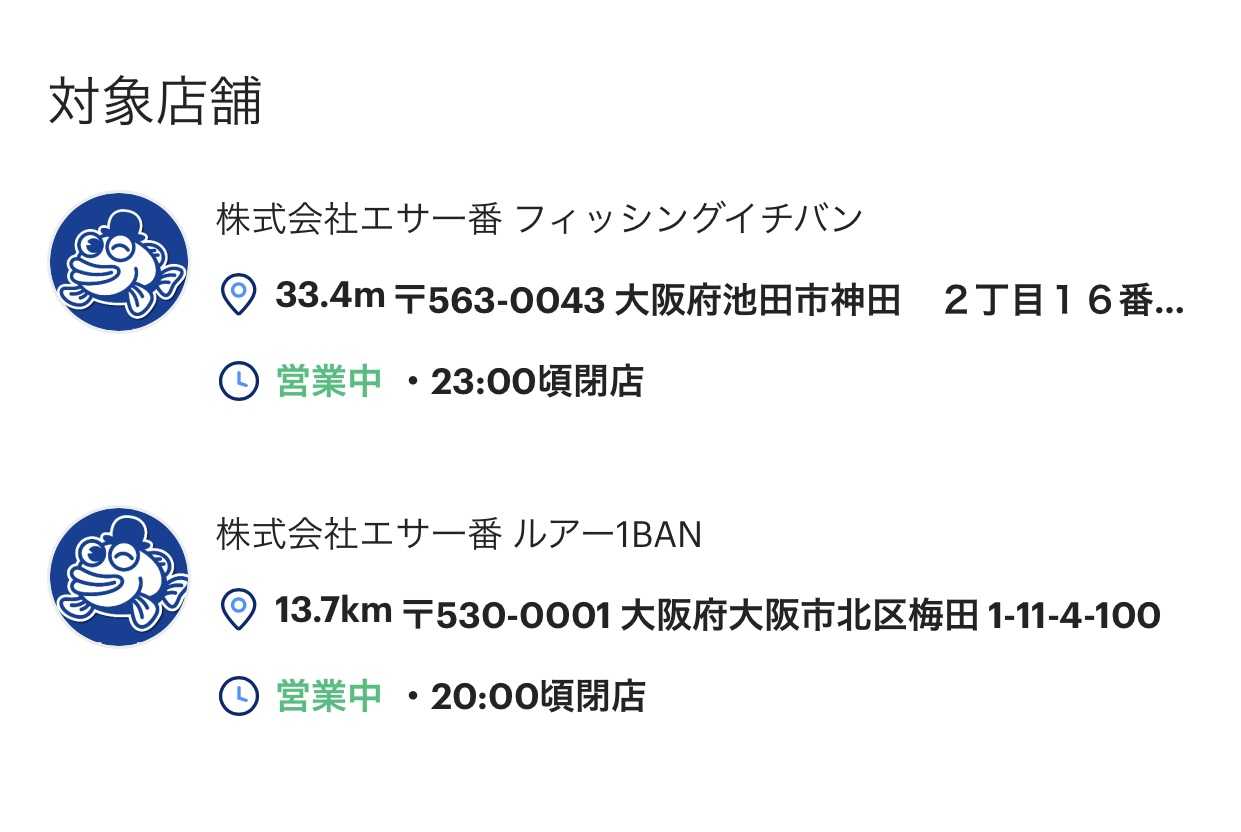Viewport: 1241px width, 832px height.
Task: Open the ルアー1BAN store fish logo
Action: (119, 577)
